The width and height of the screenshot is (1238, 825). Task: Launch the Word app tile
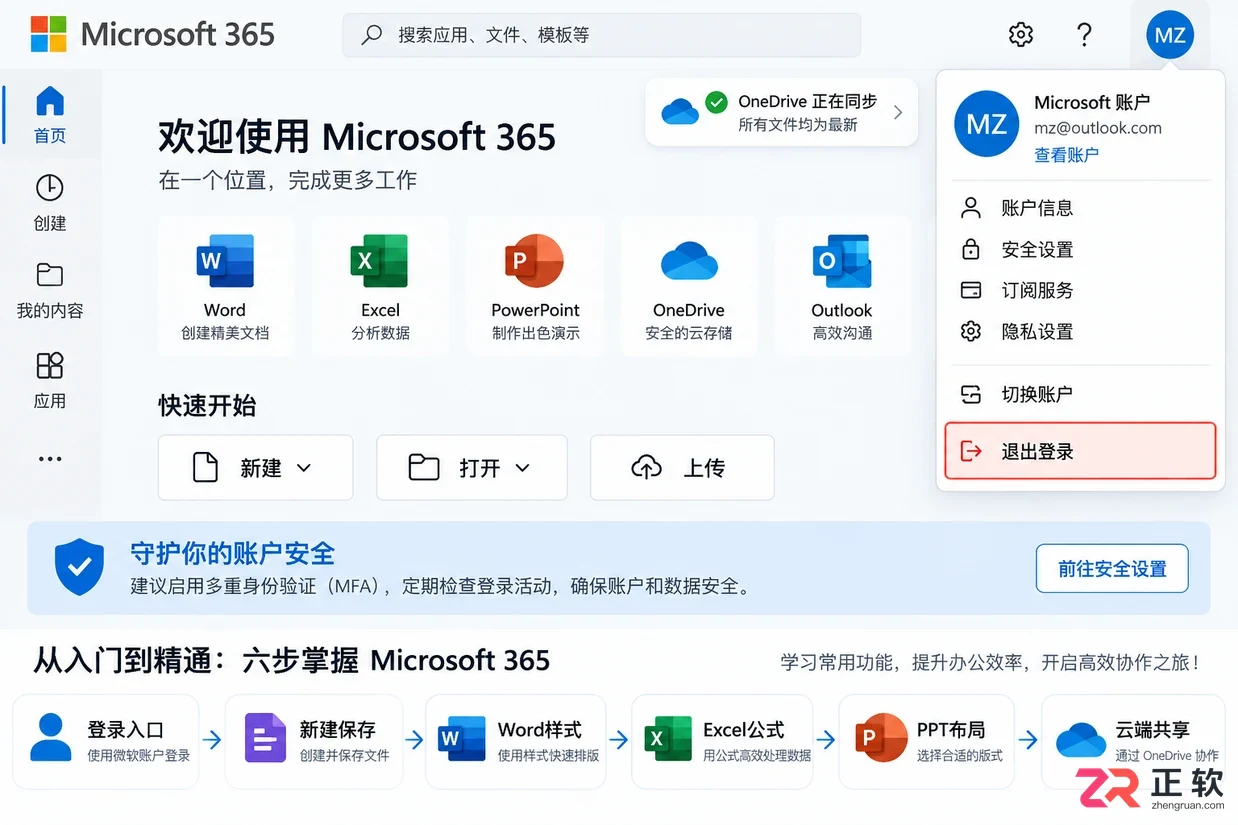pyautogui.click(x=225, y=286)
